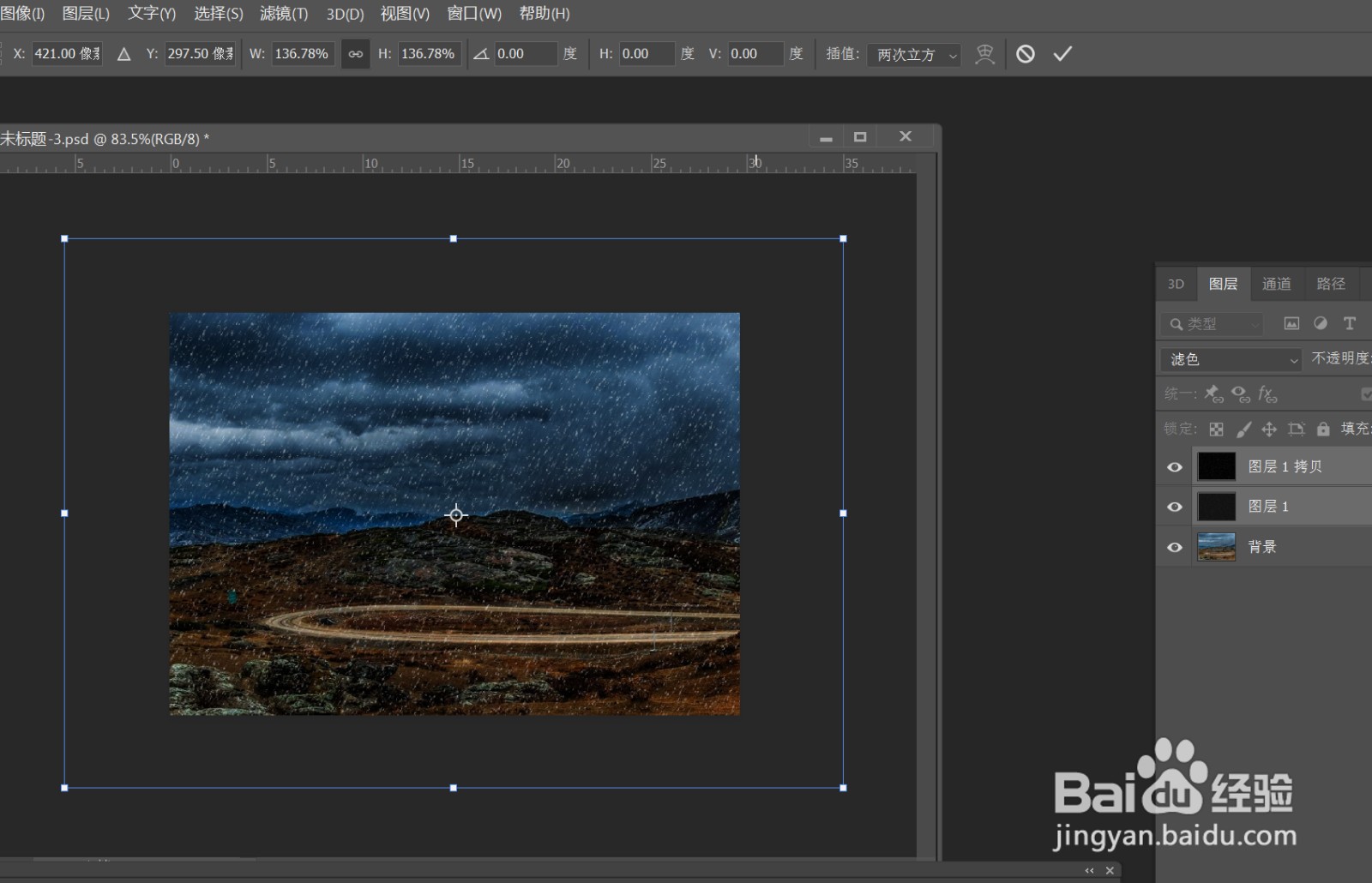Click the Y position field 297.50
Screen dimensions: 1372x883
tap(200, 54)
